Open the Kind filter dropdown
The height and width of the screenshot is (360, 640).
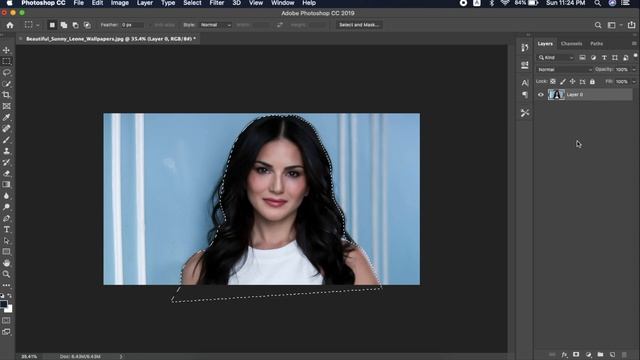(x=556, y=58)
